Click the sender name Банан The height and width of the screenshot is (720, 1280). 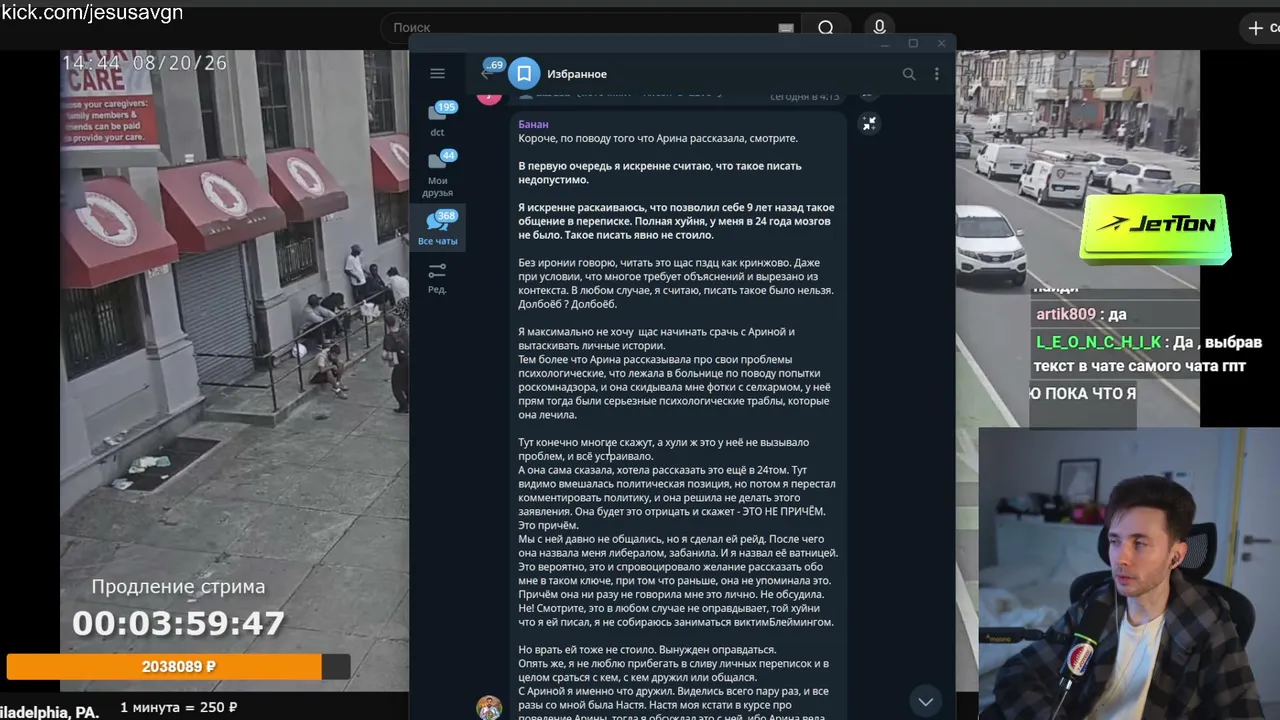pyautogui.click(x=533, y=124)
